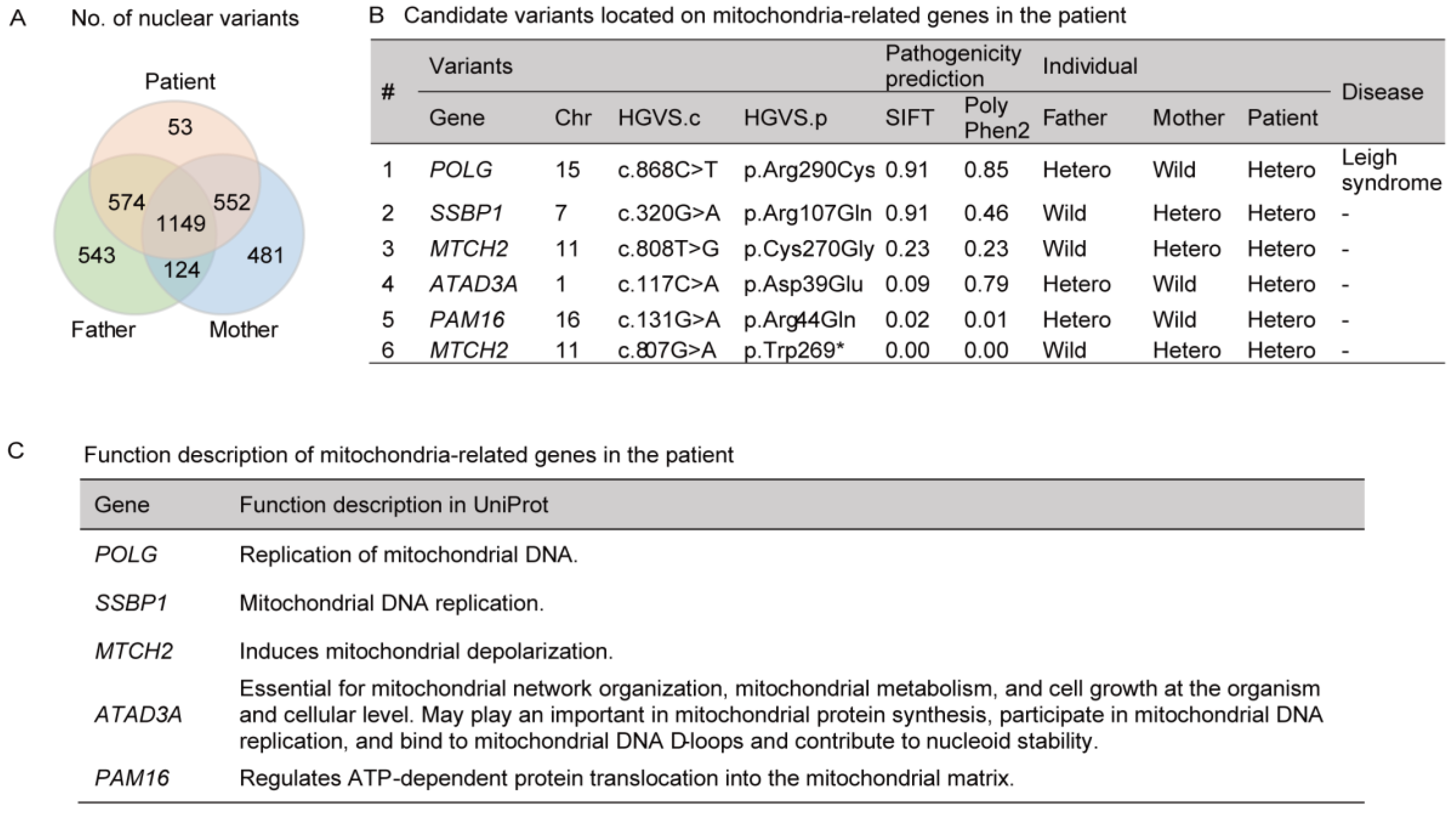Select the Function description in UniProt header

(x=393, y=504)
